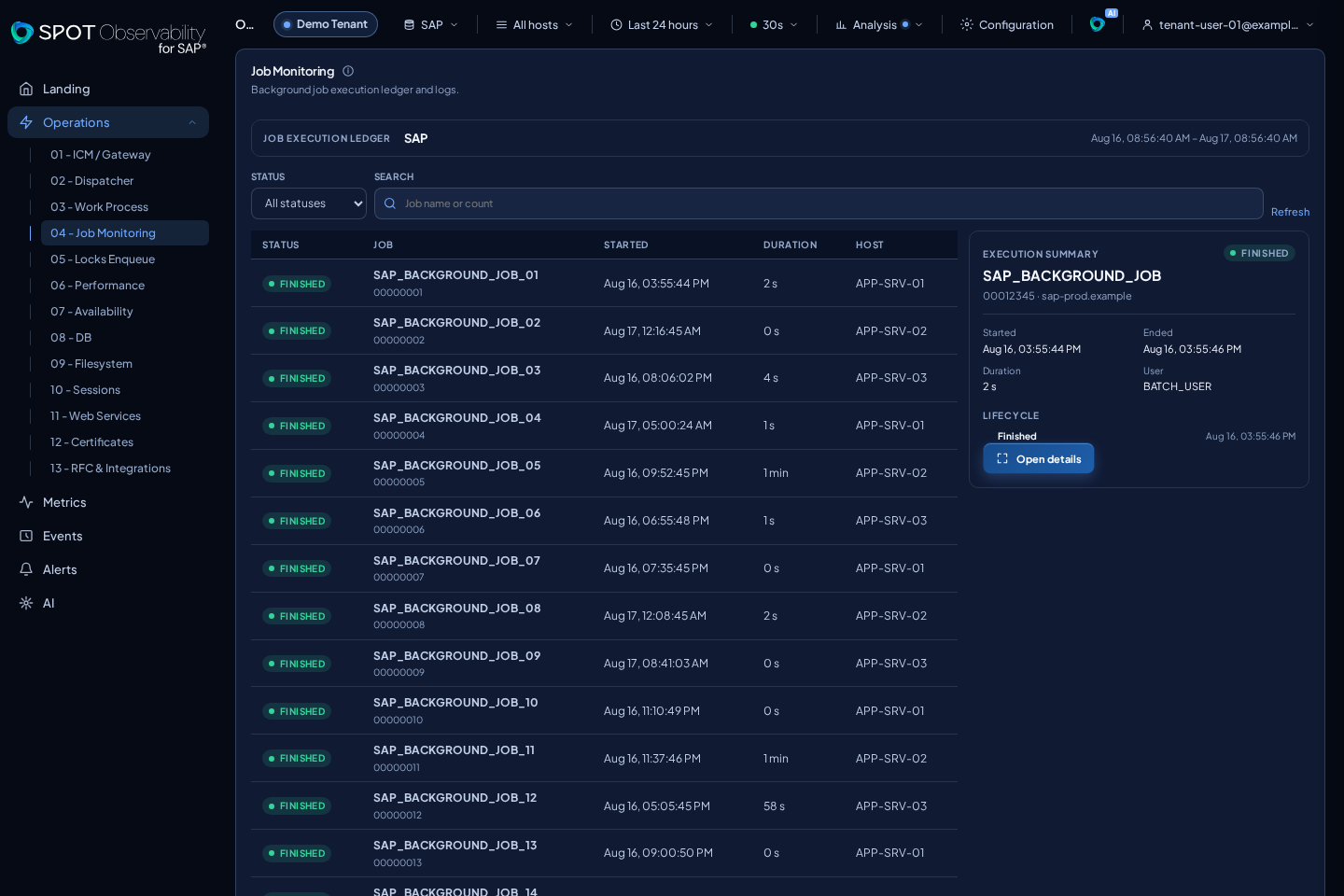The image size is (1344, 896).
Task: Click the Operations lightning icon
Action: [26, 122]
